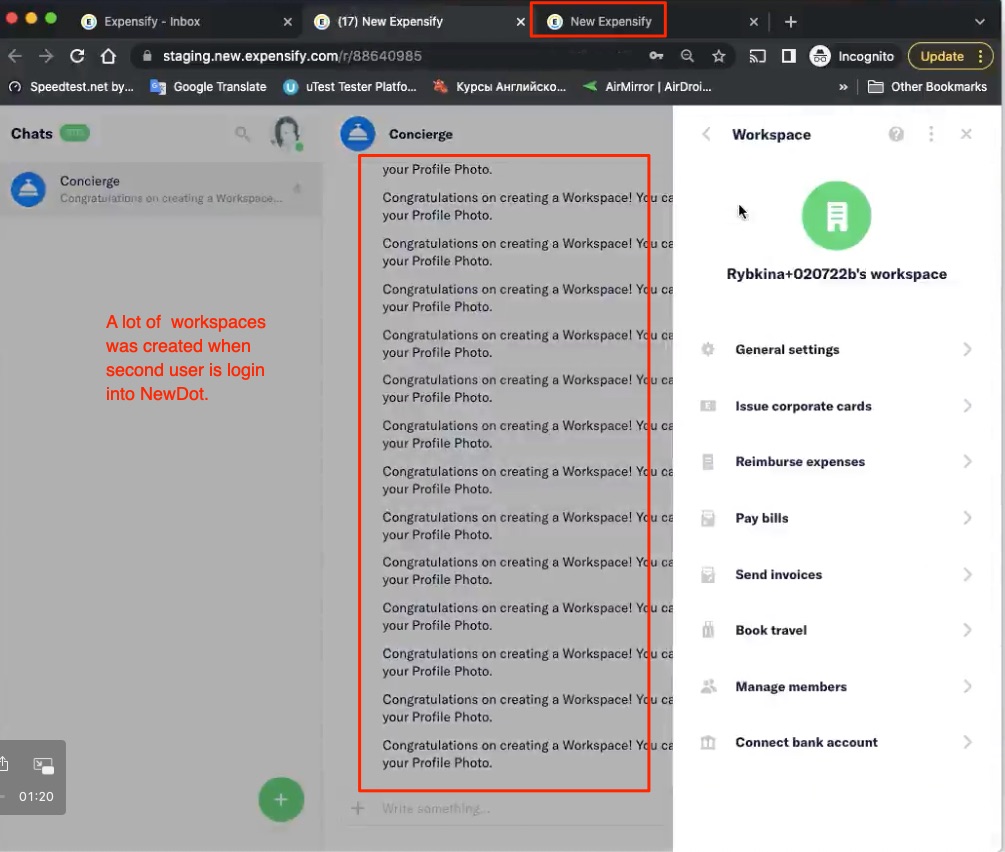The width and height of the screenshot is (1005, 852).
Task: Open Other Bookmarks folder
Action: click(x=927, y=87)
